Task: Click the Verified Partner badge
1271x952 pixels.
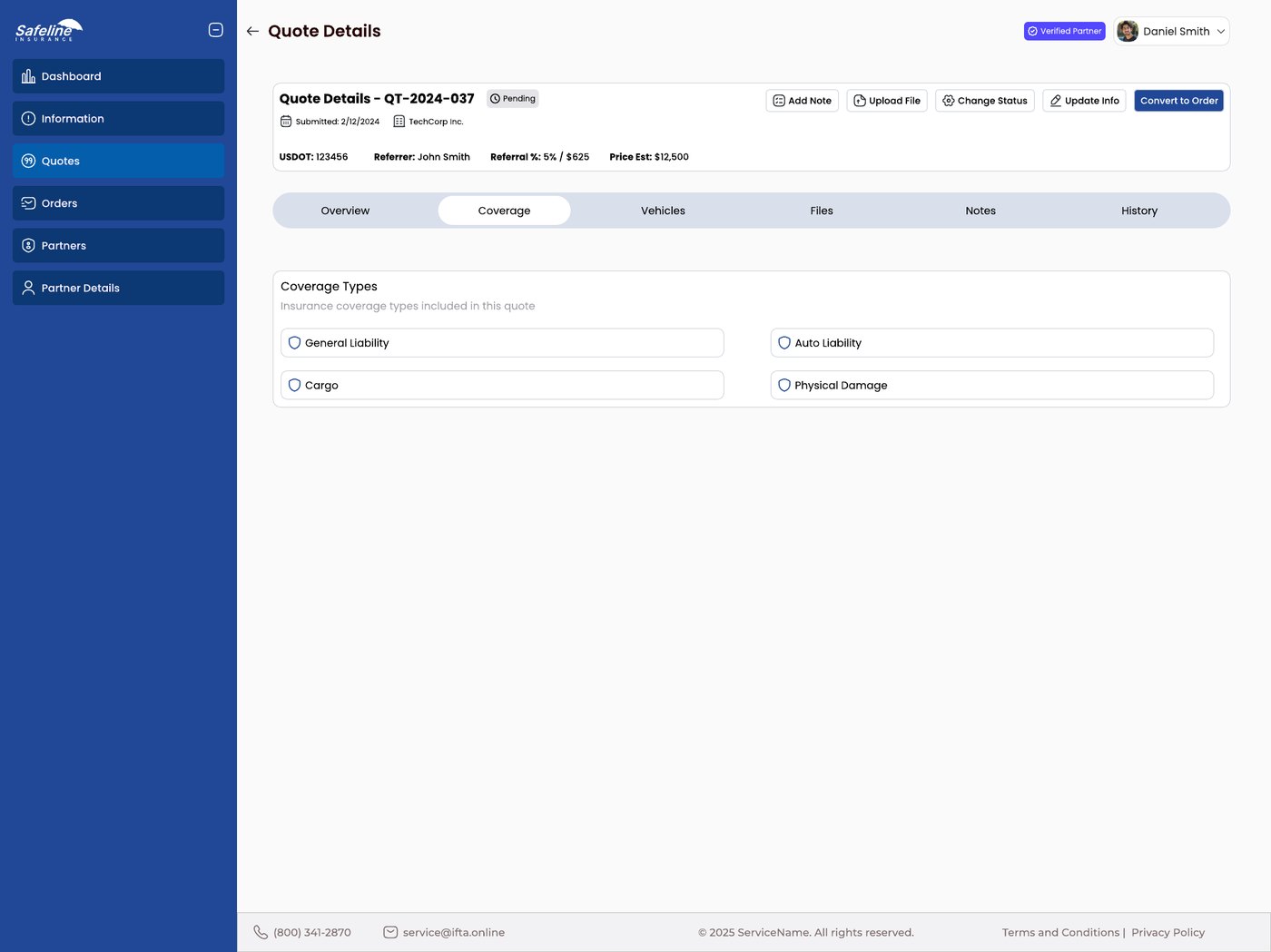Action: pyautogui.click(x=1065, y=31)
